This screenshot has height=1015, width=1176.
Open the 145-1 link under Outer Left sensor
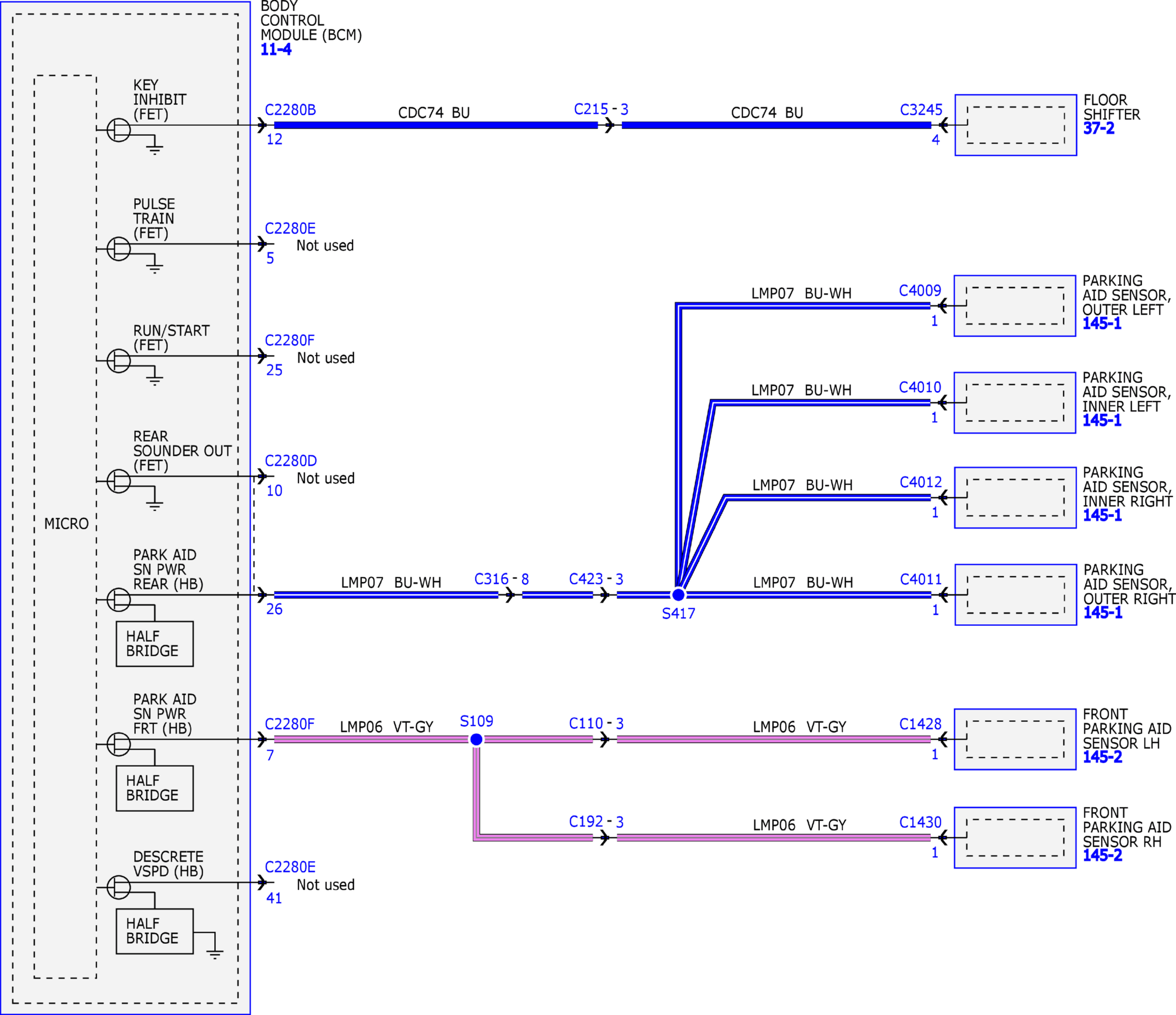point(1102,323)
